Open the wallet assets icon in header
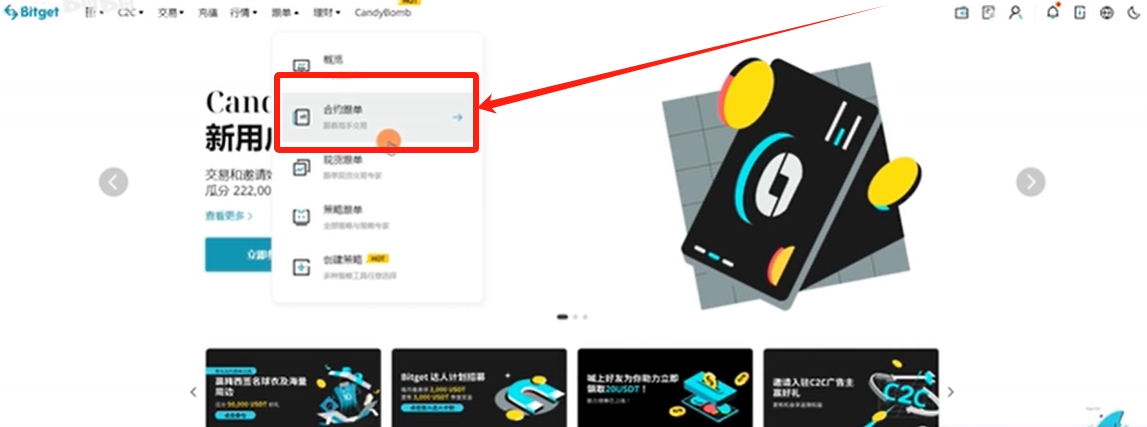This screenshot has width=1147, height=427. 962,12
